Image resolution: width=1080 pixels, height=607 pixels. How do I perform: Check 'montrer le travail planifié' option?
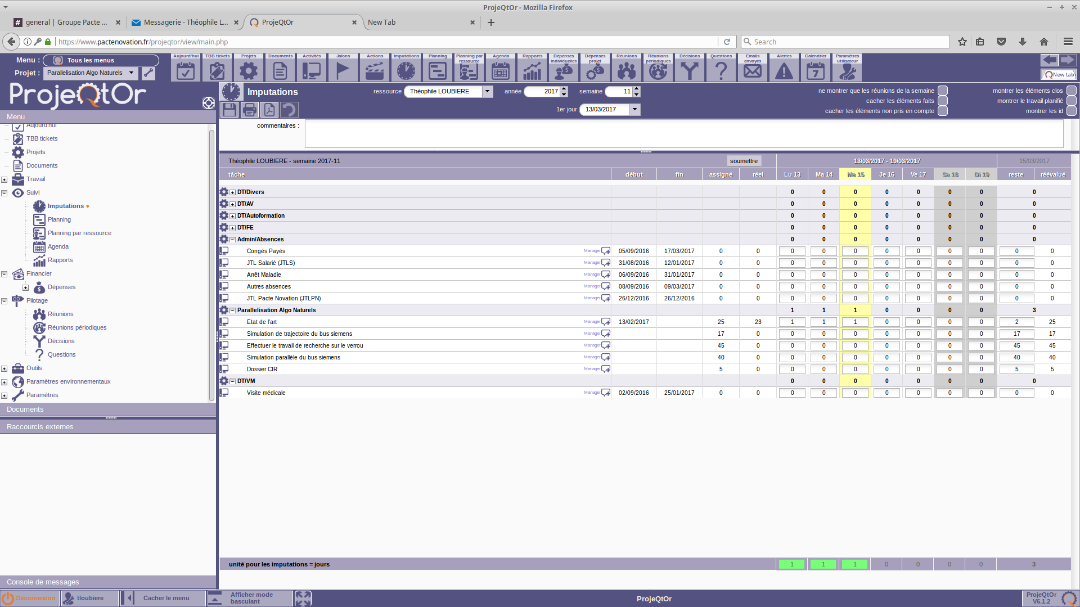pyautogui.click(x=1071, y=101)
